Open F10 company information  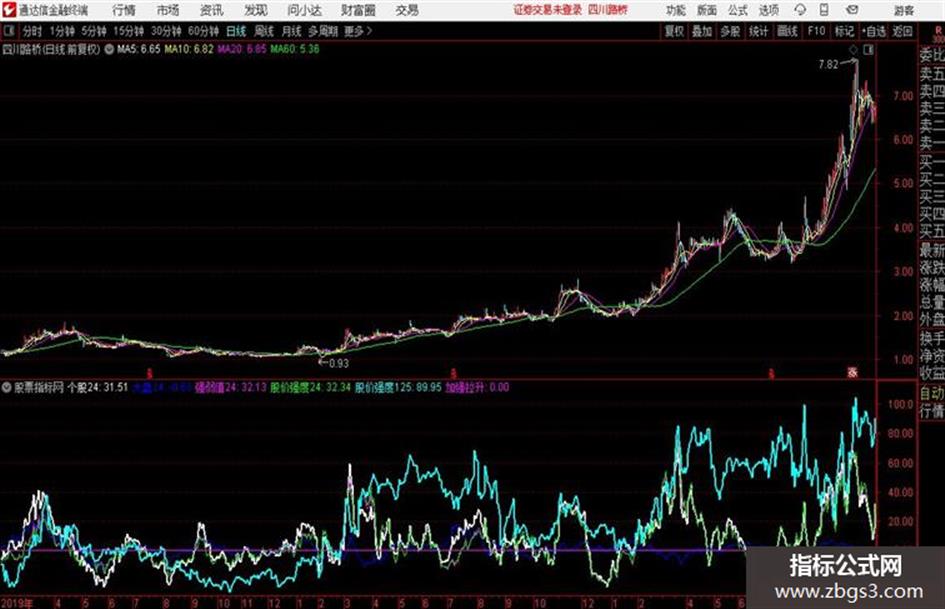tap(816, 31)
